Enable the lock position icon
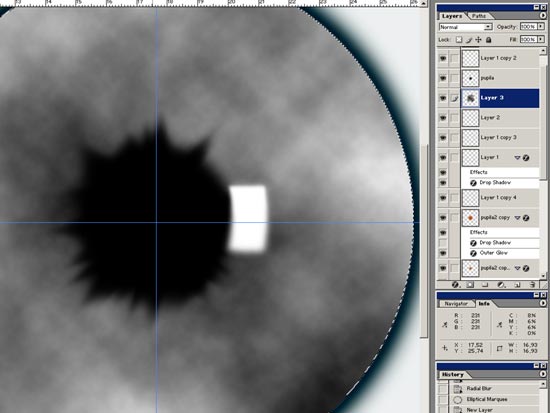Viewport: 550px width, 413px height. click(x=478, y=40)
